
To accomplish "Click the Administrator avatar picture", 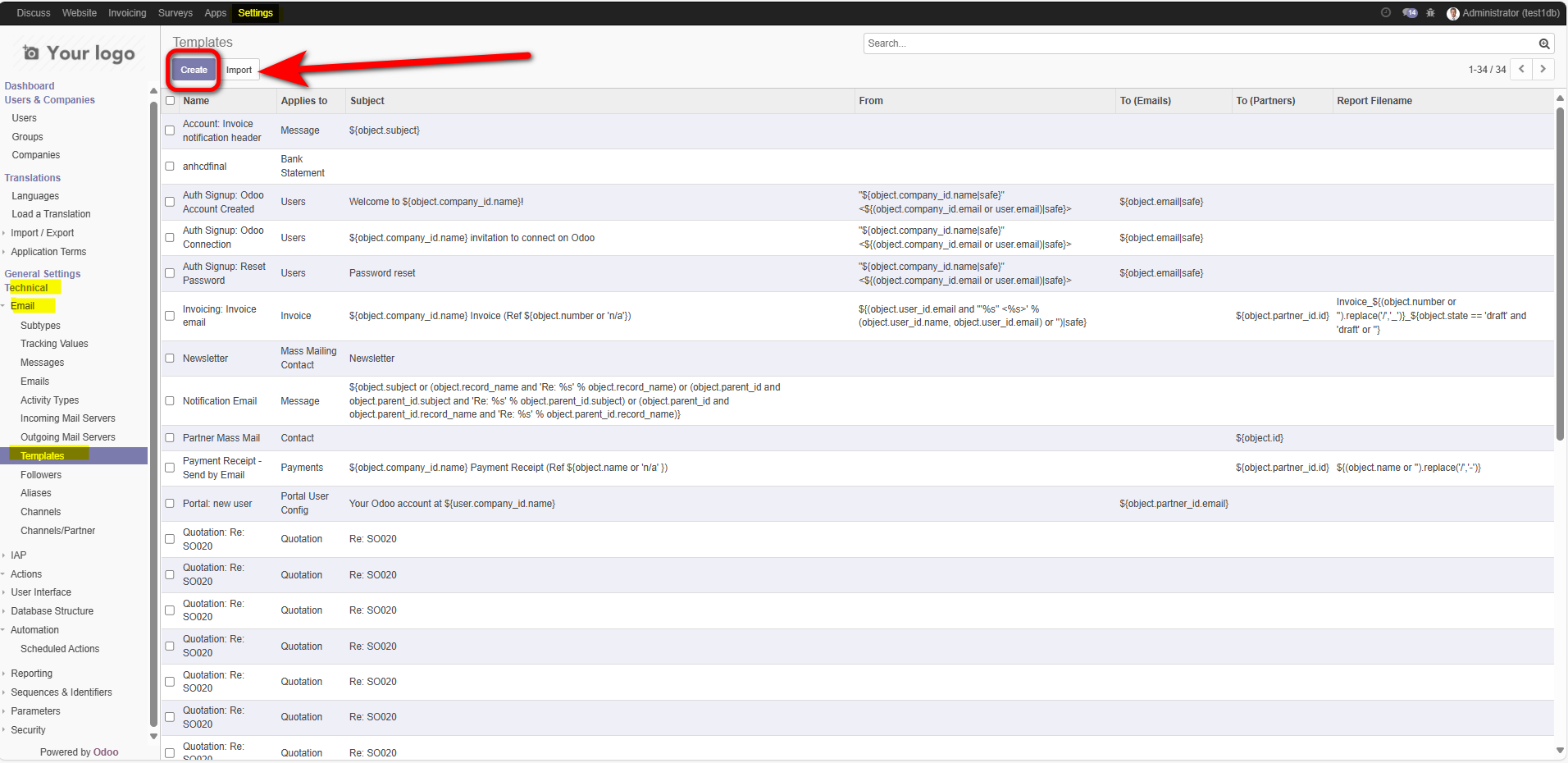I will point(1453,13).
